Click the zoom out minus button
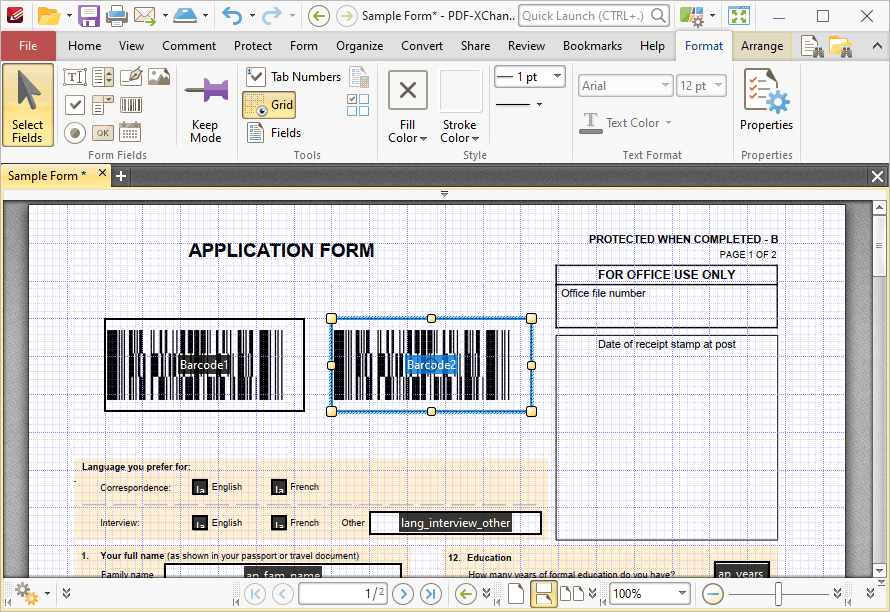The image size is (890, 612). click(x=712, y=594)
